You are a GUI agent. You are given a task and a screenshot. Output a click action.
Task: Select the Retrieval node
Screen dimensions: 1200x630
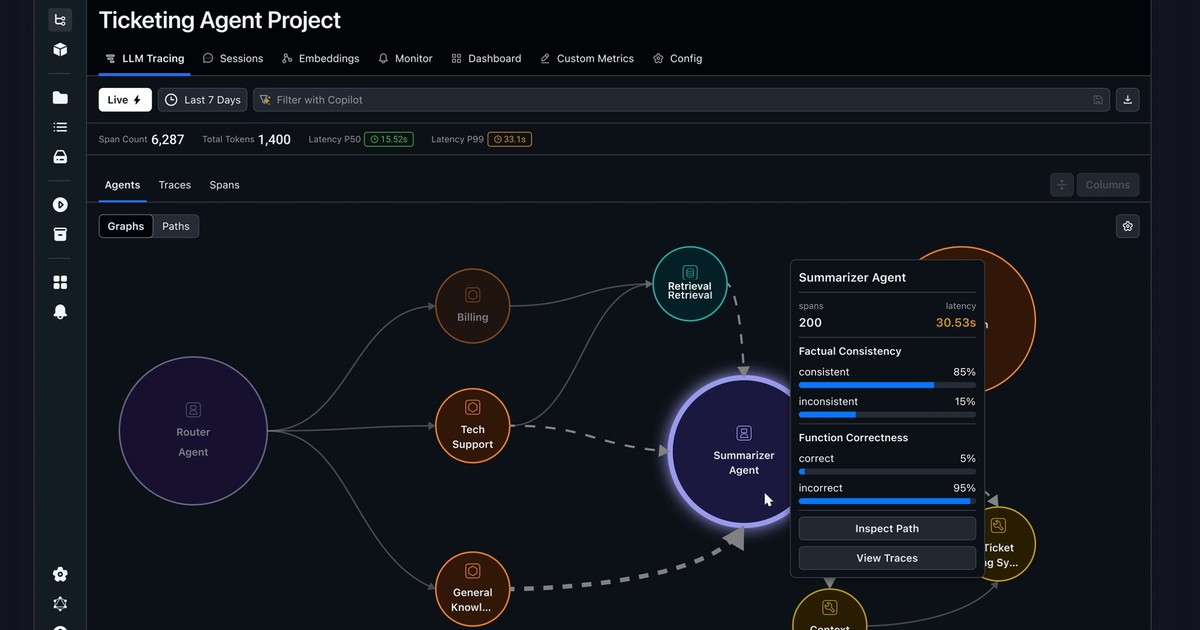coord(690,284)
